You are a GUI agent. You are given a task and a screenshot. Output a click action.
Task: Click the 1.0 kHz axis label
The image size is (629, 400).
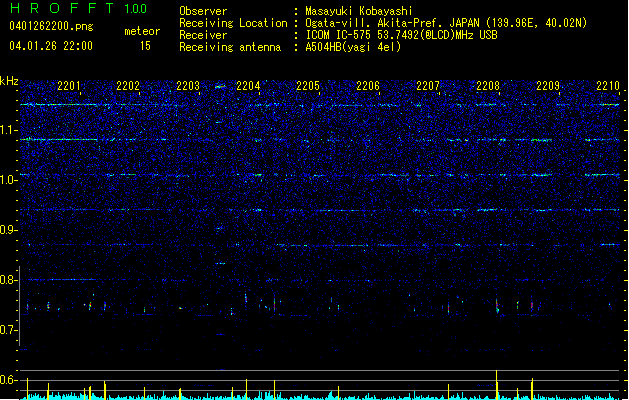(8, 180)
